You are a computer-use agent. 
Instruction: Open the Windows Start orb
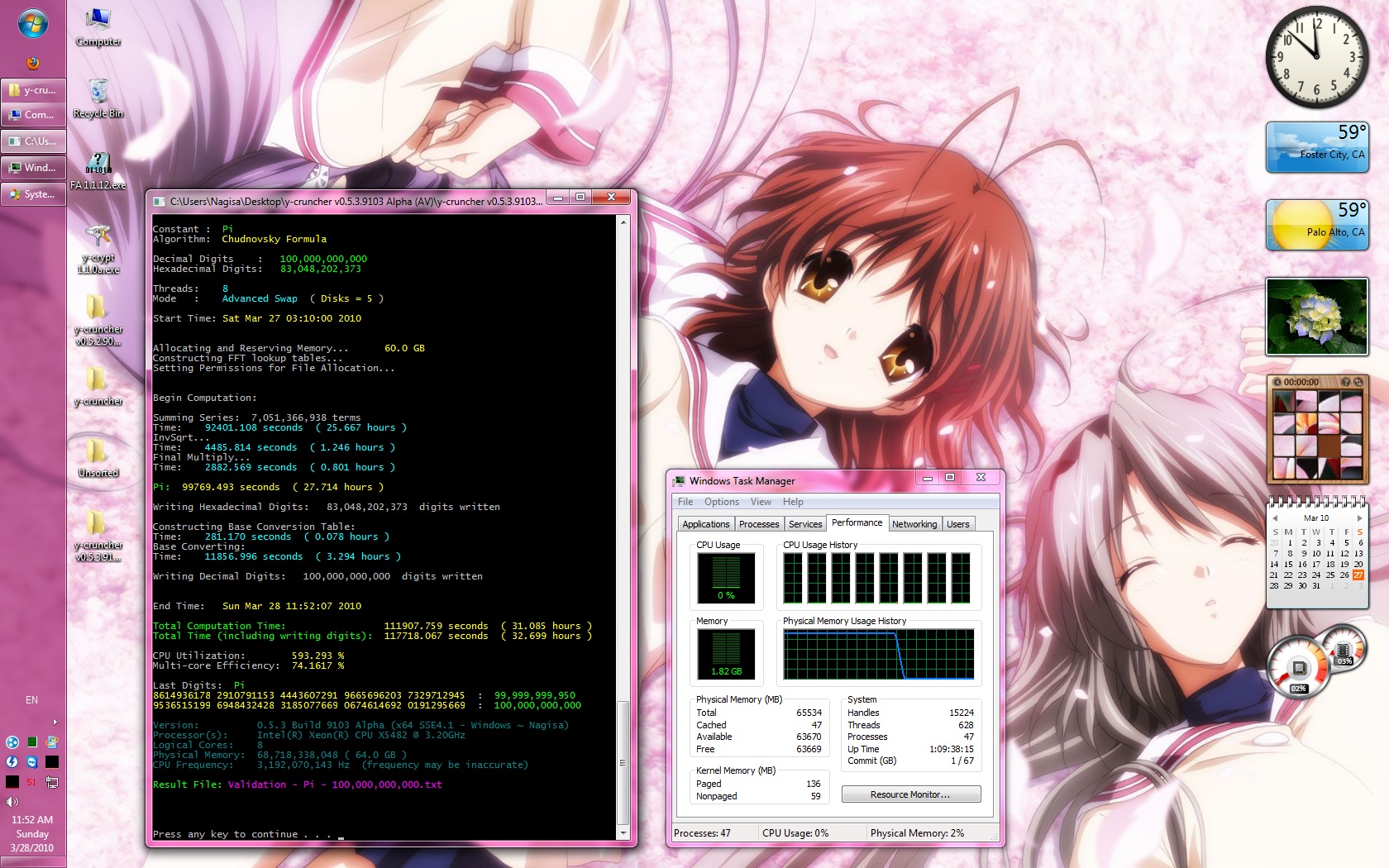pyautogui.click(x=32, y=24)
